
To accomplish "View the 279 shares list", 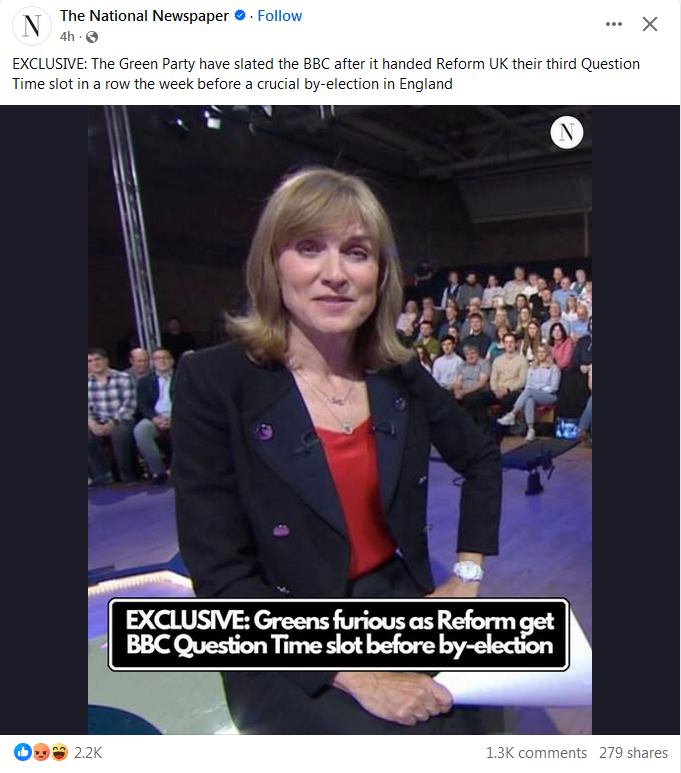I will click(x=633, y=753).
